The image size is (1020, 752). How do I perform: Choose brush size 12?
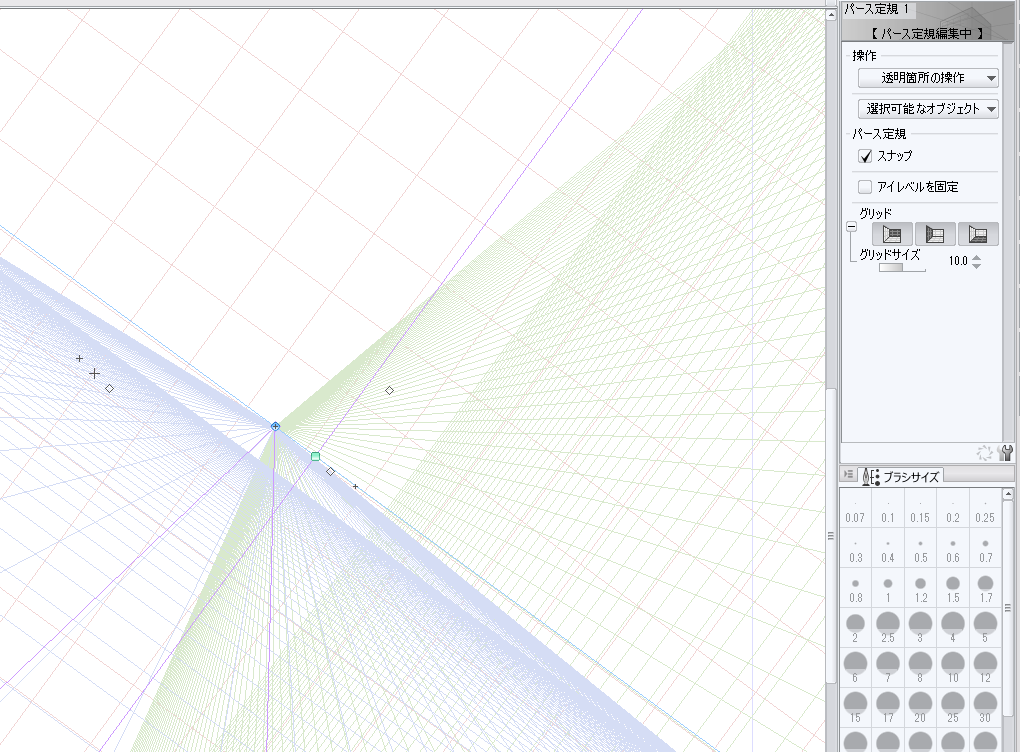tap(986, 667)
